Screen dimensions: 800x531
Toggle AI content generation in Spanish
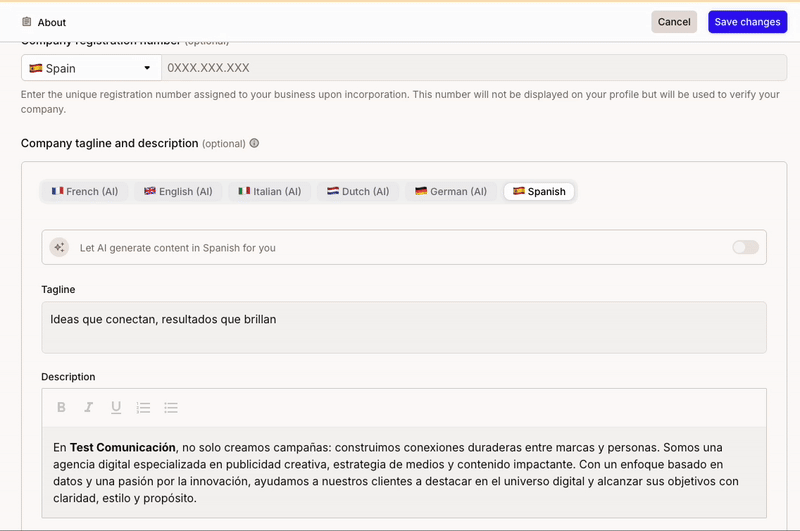[x=745, y=247]
